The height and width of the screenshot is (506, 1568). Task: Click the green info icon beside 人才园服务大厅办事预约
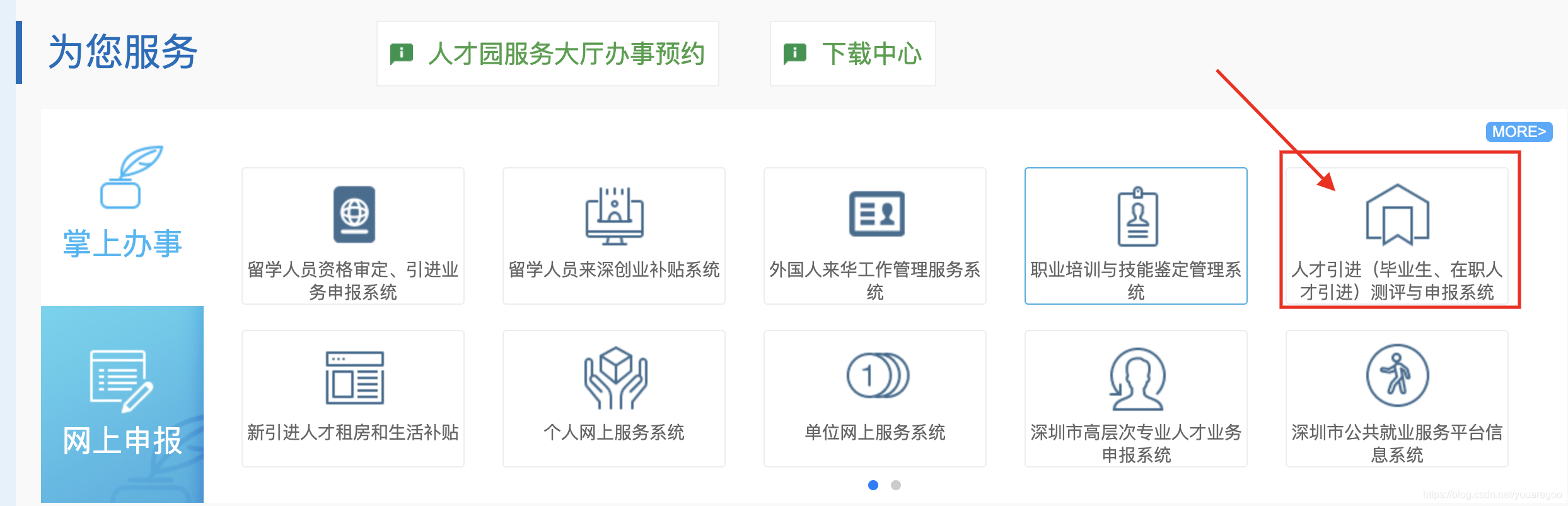click(401, 54)
